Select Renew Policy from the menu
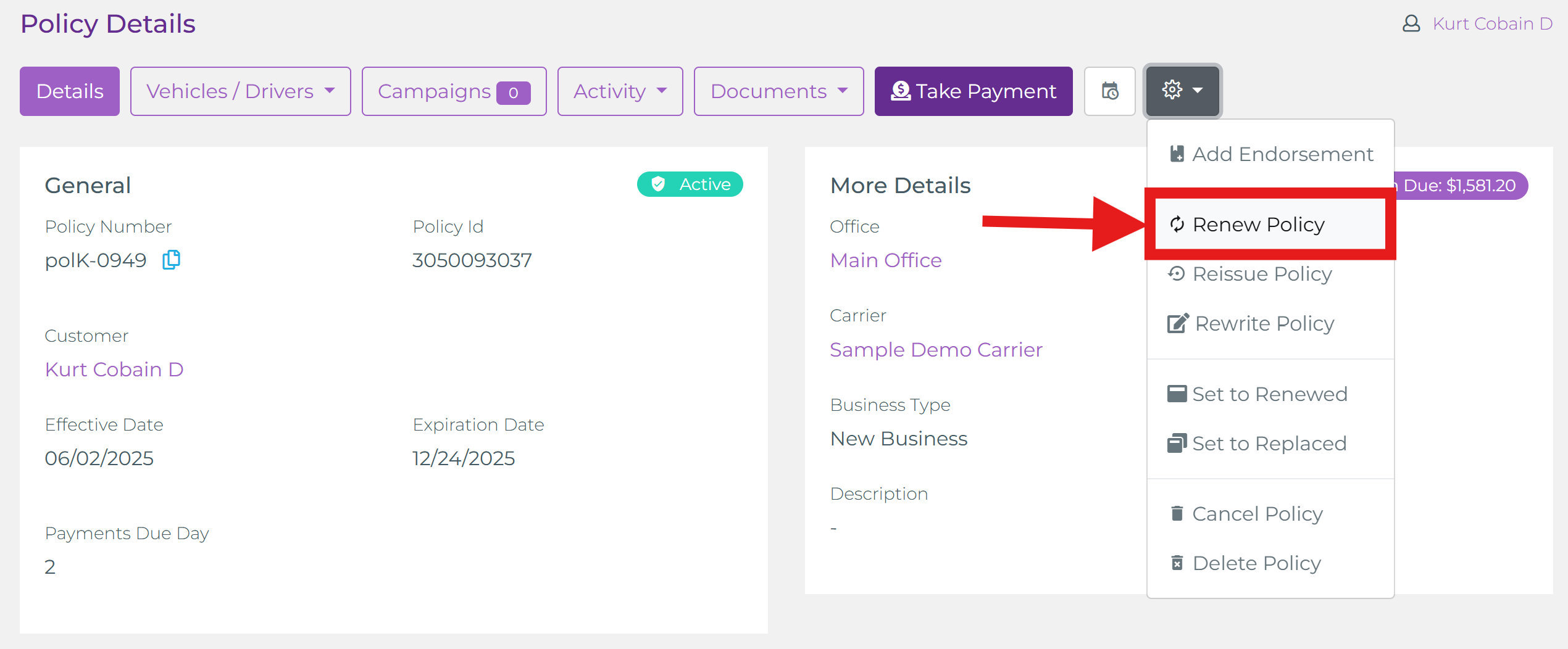The width and height of the screenshot is (1568, 649). point(1258,225)
